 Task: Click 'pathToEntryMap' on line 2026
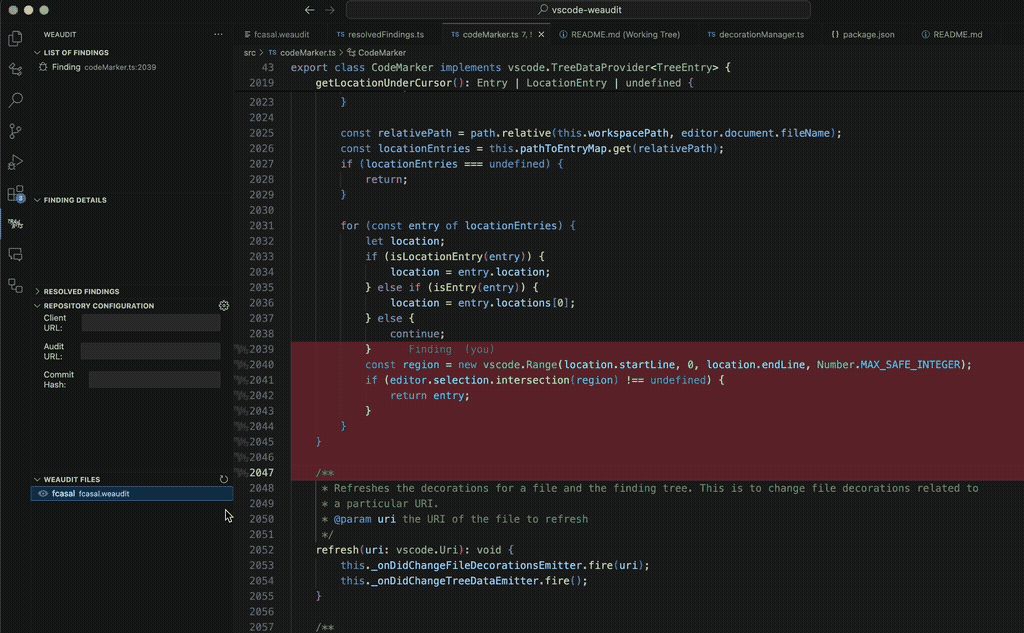[564, 149]
